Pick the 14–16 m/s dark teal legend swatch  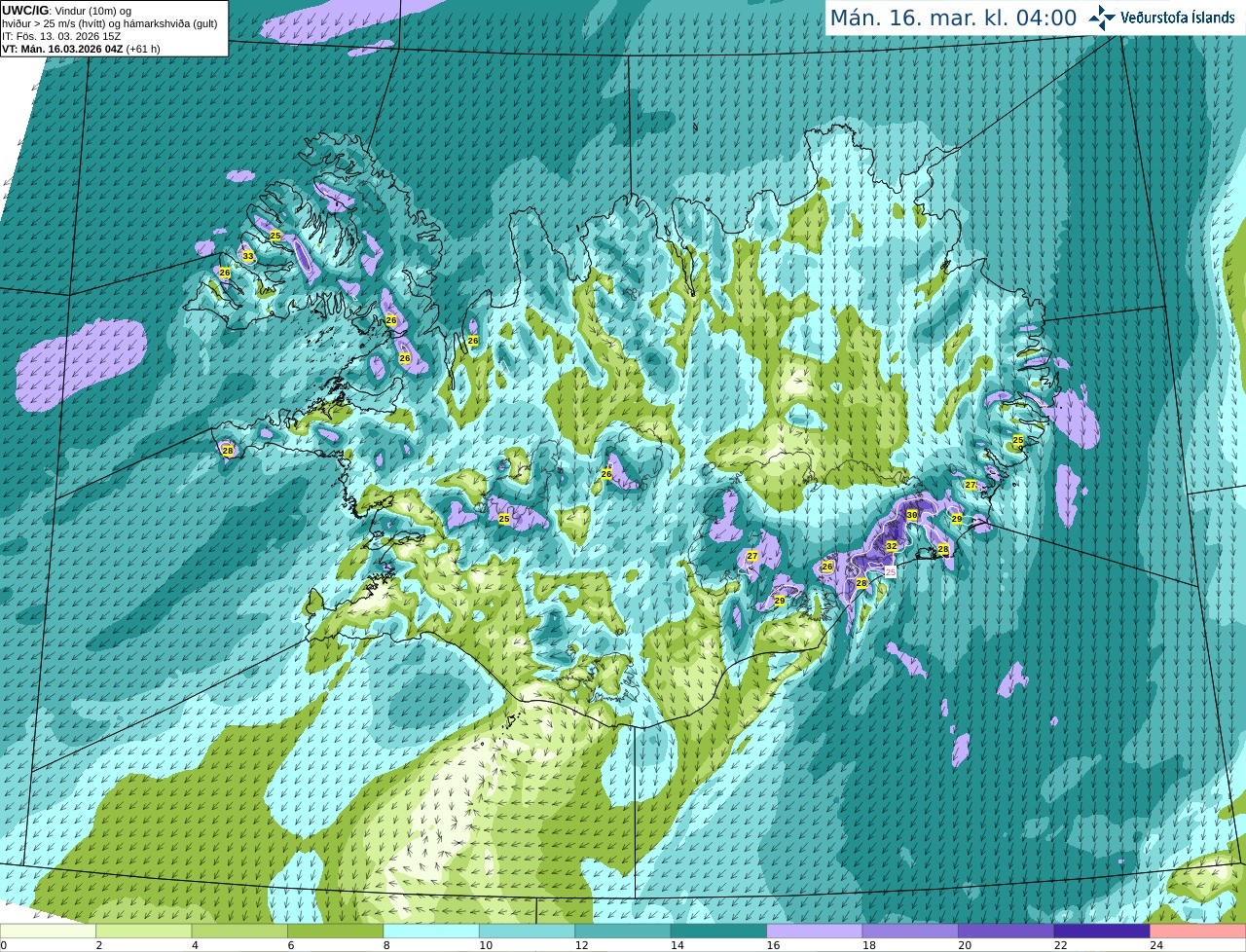point(718,932)
